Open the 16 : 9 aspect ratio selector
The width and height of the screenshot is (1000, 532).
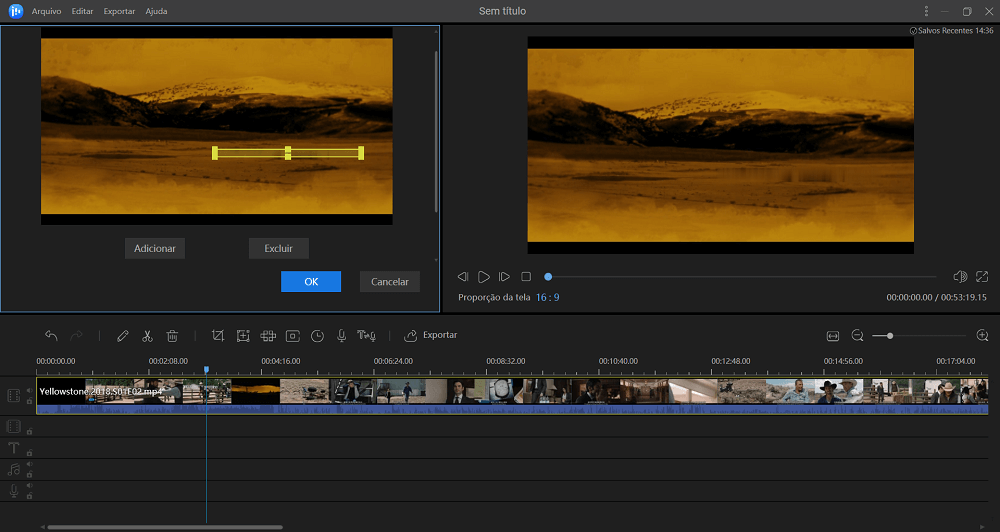point(547,297)
